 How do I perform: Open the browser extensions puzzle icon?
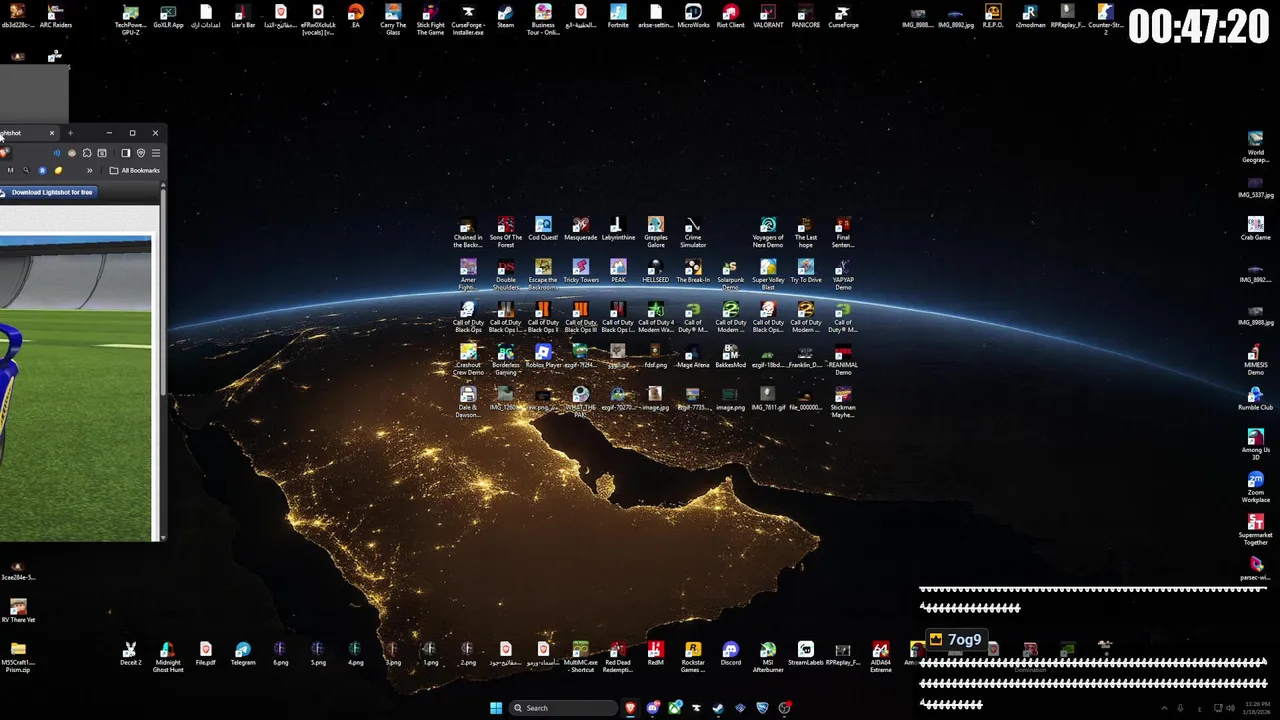click(87, 153)
